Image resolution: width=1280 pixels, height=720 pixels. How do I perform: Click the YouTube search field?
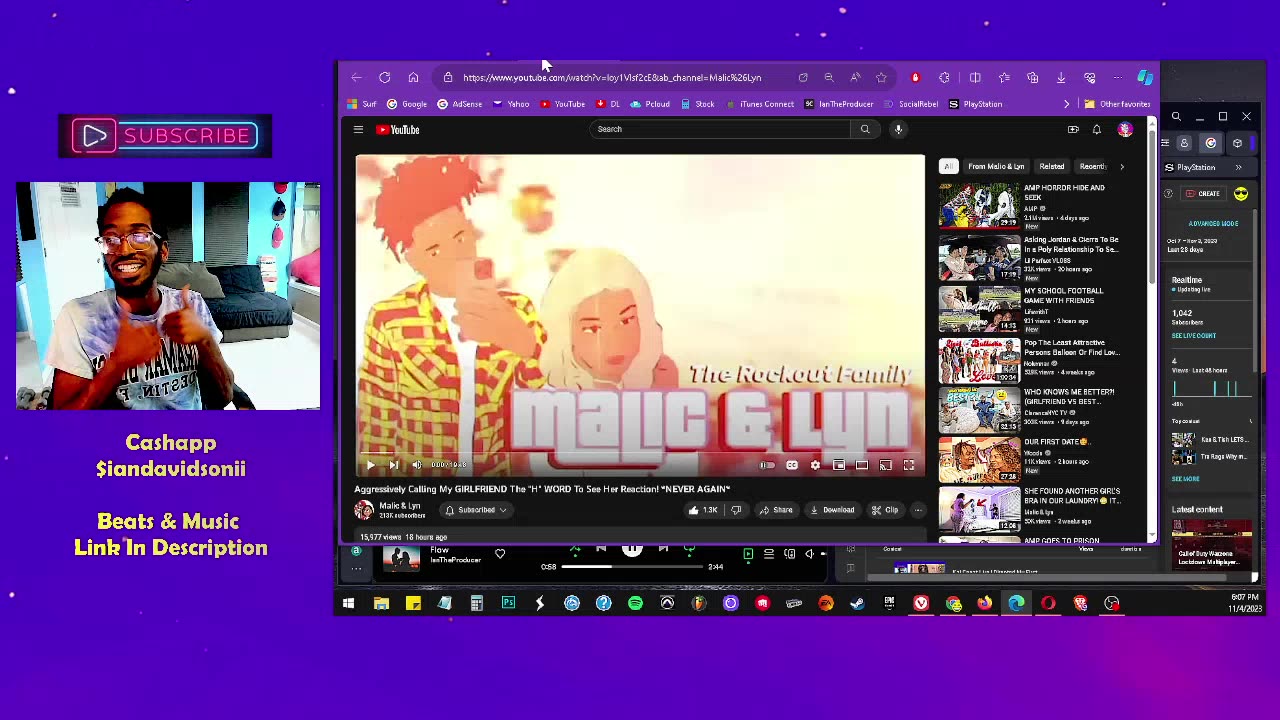tap(720, 129)
